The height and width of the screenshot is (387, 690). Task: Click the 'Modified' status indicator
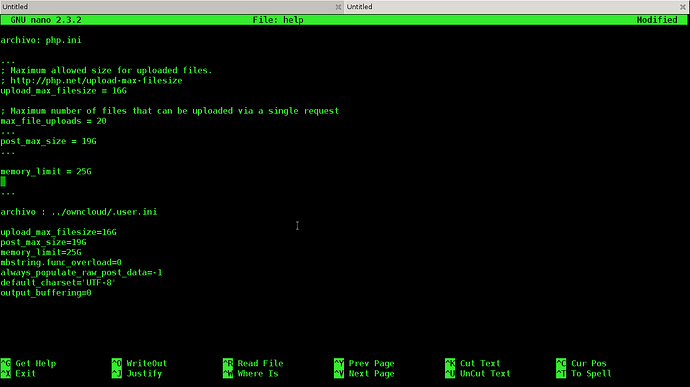(657, 20)
